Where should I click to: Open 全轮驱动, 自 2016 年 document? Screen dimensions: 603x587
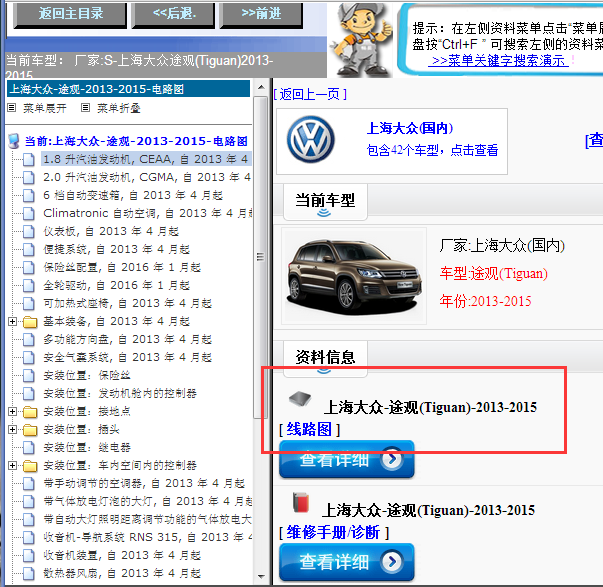(117, 285)
